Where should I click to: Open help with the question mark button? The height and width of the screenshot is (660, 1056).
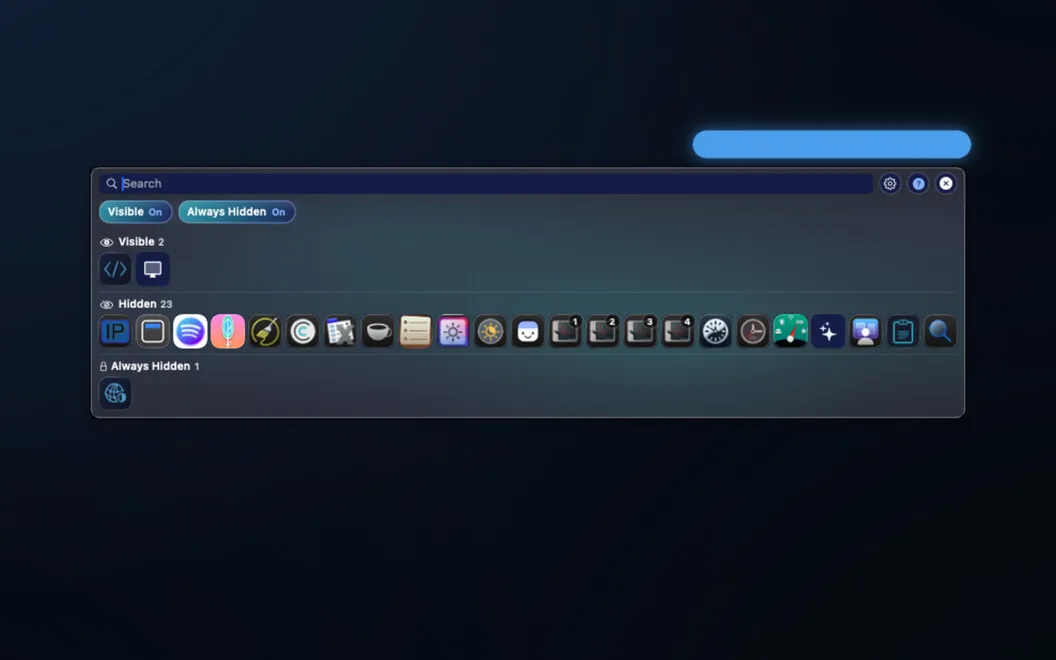coord(918,183)
